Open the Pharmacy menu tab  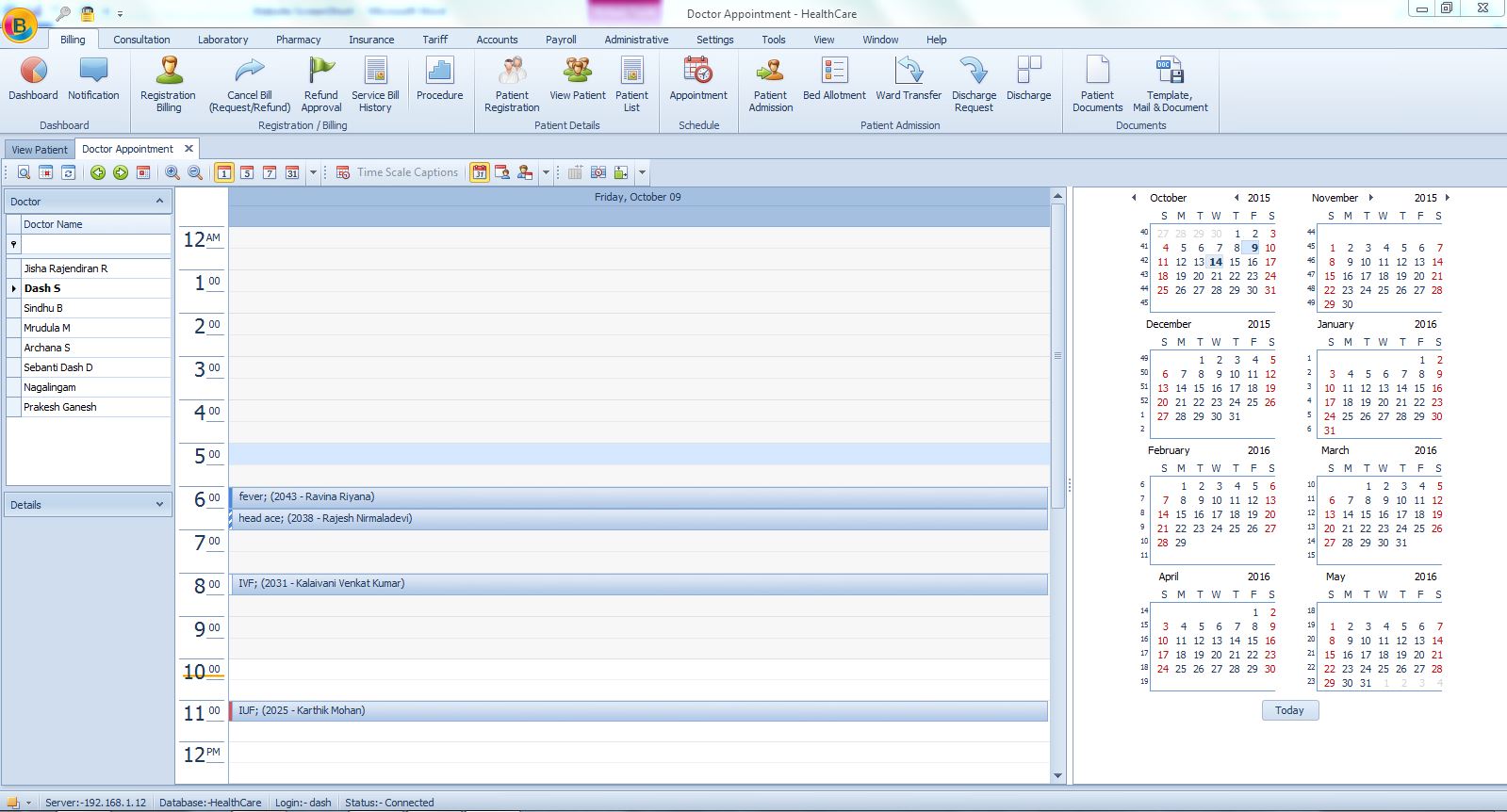(x=298, y=40)
